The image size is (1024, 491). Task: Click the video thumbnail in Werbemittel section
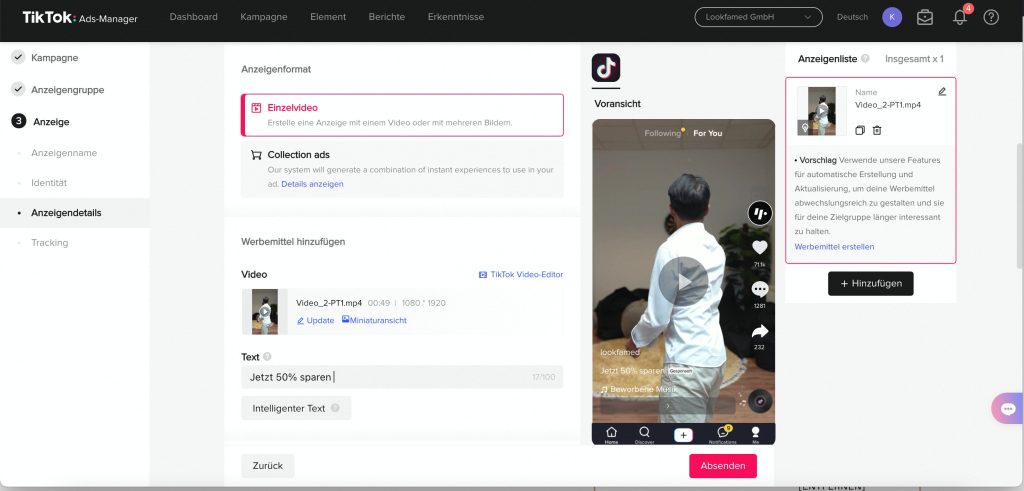[264, 311]
